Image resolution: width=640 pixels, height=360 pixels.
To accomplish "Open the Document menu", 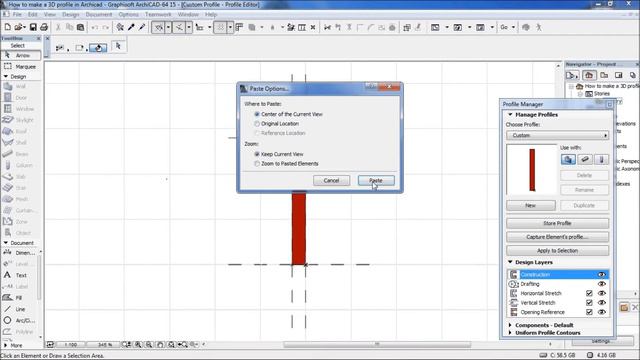I will coord(99,14).
